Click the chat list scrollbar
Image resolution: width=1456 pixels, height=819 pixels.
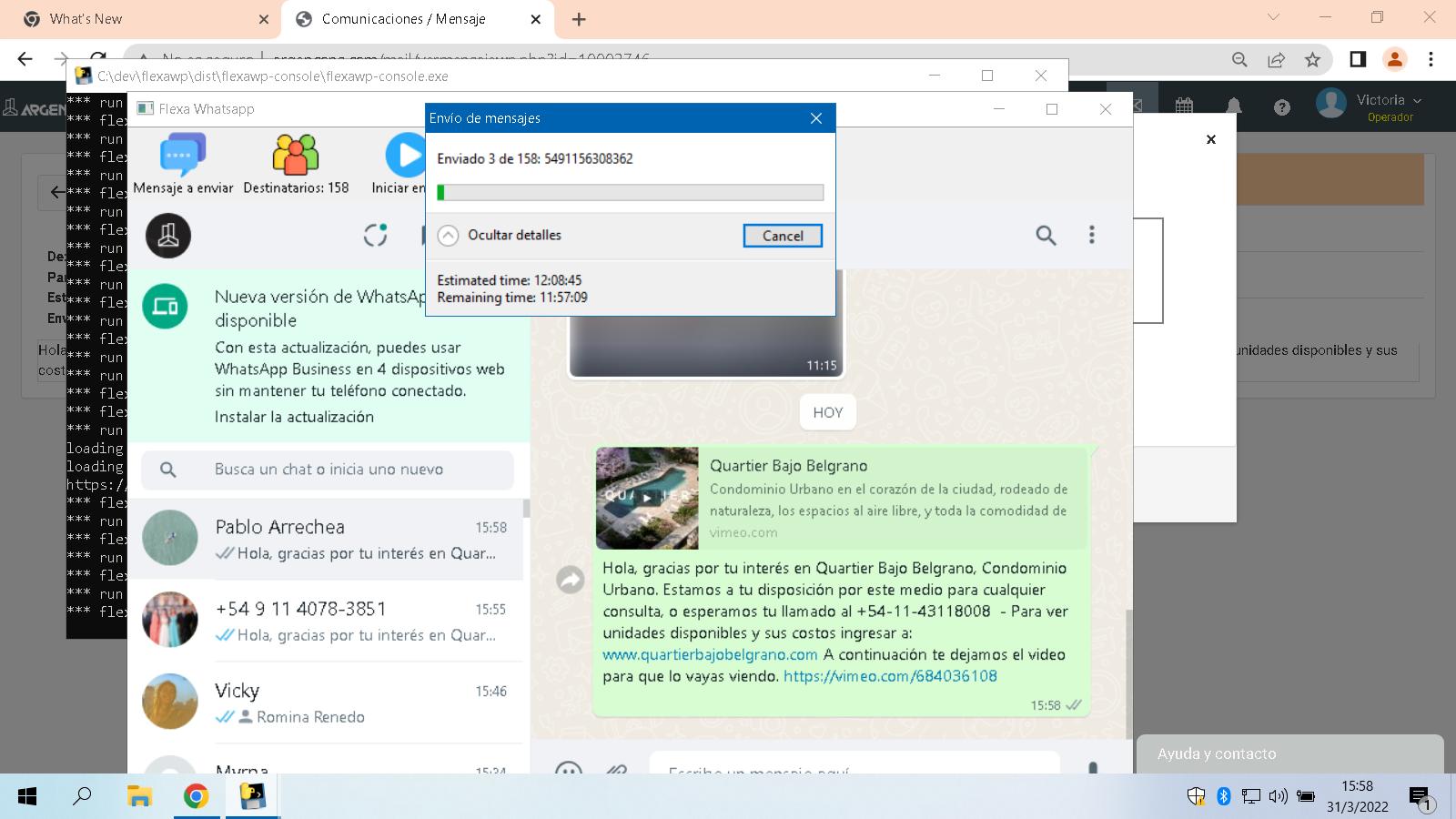point(526,508)
